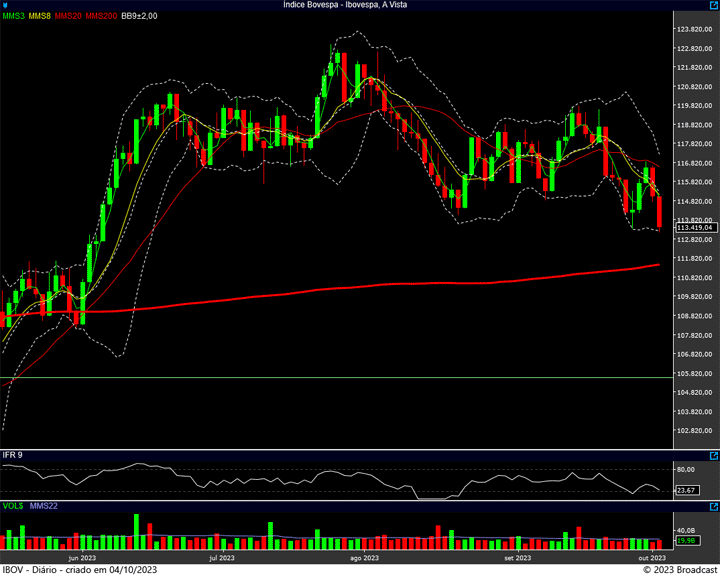Select the MMS22 volume average label
The image size is (720, 575).
tap(45, 506)
